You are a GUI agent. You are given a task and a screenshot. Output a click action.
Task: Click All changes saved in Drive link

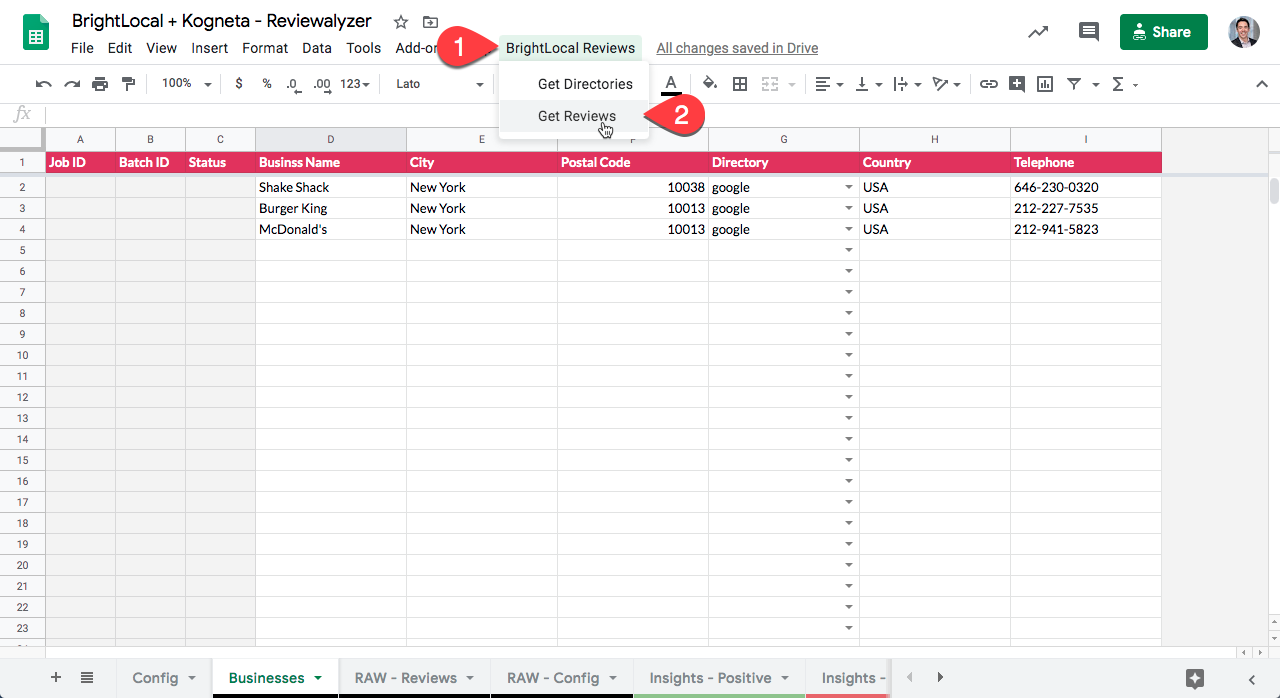[x=737, y=48]
